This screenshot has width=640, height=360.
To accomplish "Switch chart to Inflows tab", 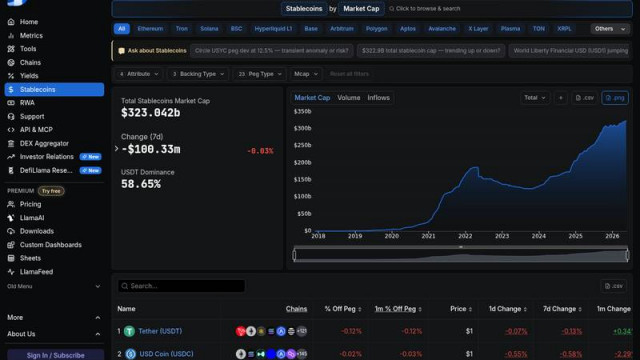I will tap(378, 98).
